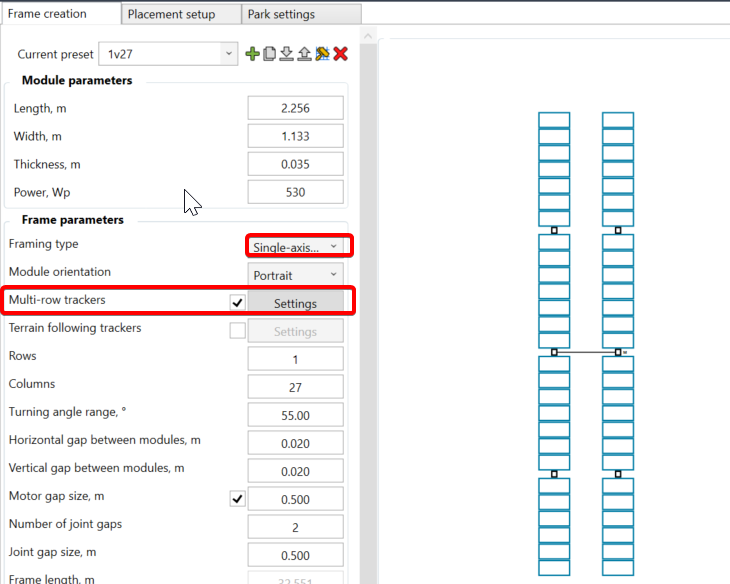Select the Columns value field
Screen dimensions: 730x584
coord(295,386)
